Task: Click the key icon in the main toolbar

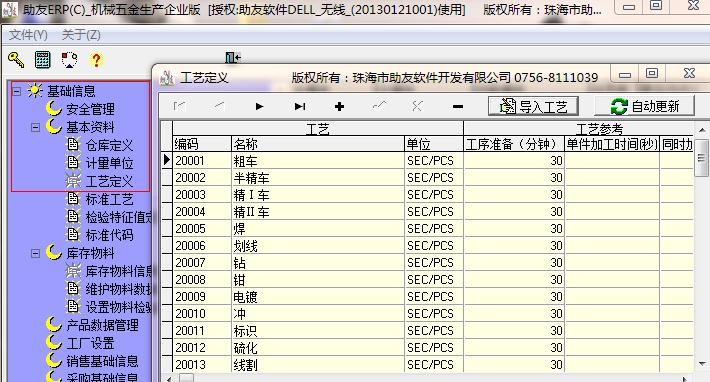Action: click(16, 59)
